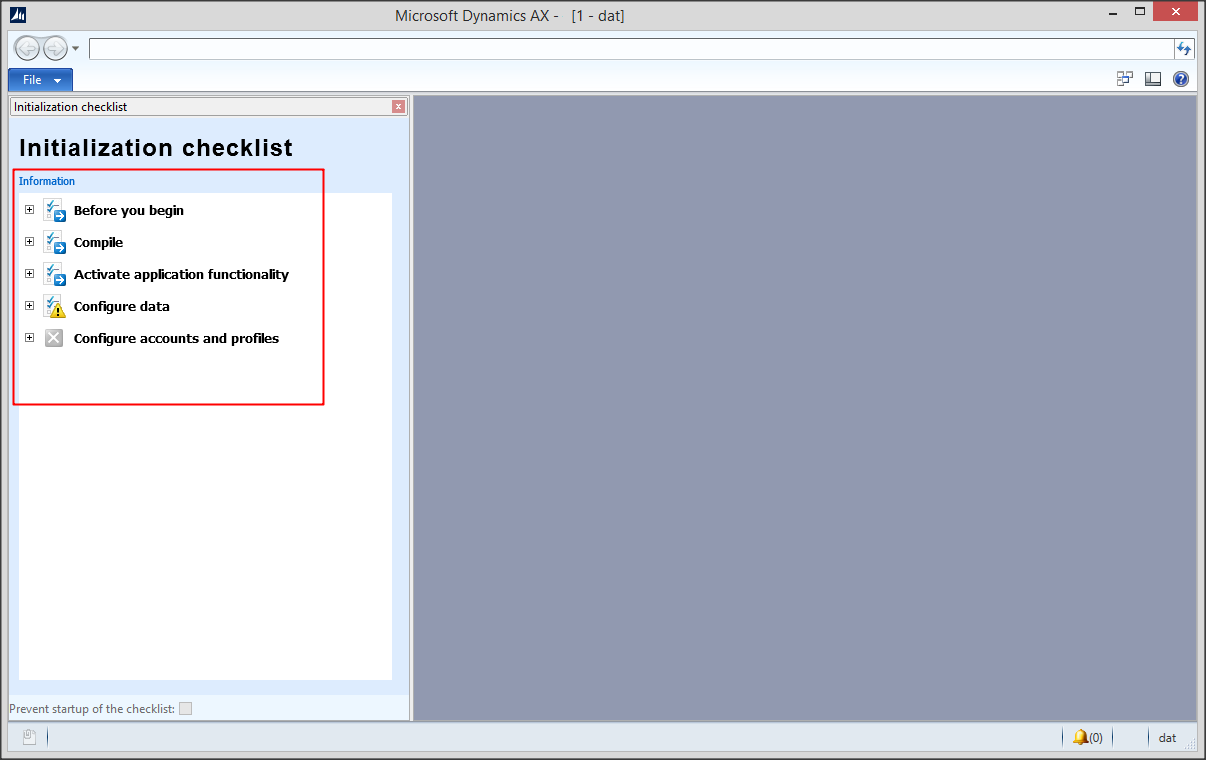The height and width of the screenshot is (760, 1206).
Task: Click the view layout icon next to help
Action: pos(1153,79)
